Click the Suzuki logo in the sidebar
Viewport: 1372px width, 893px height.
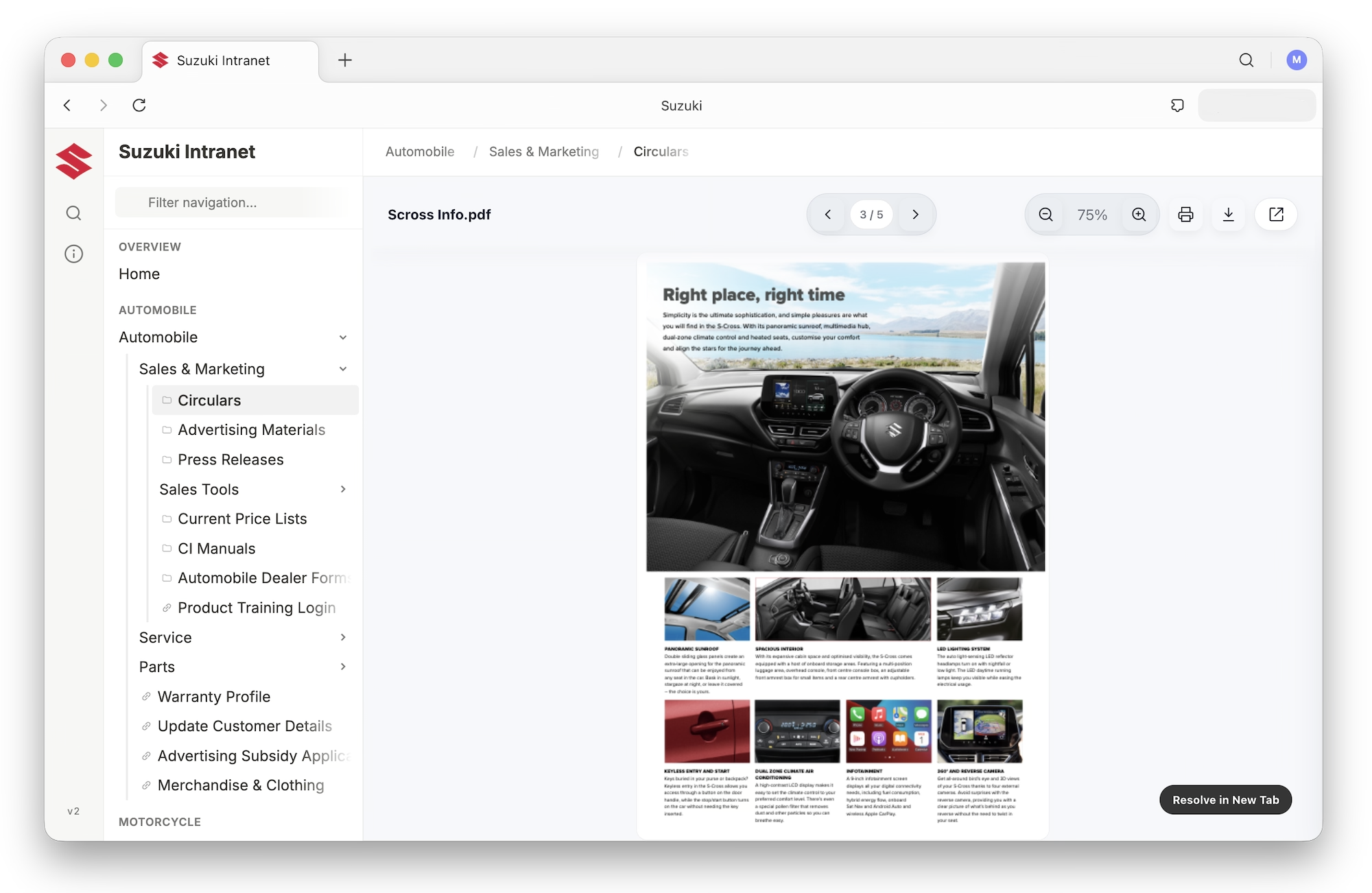[73, 160]
